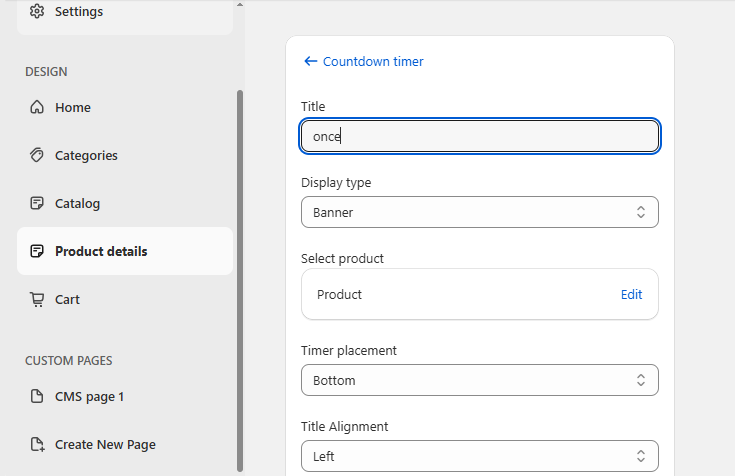Open the Title Alignment Left dropdown
This screenshot has height=476, width=735.
[x=480, y=456]
